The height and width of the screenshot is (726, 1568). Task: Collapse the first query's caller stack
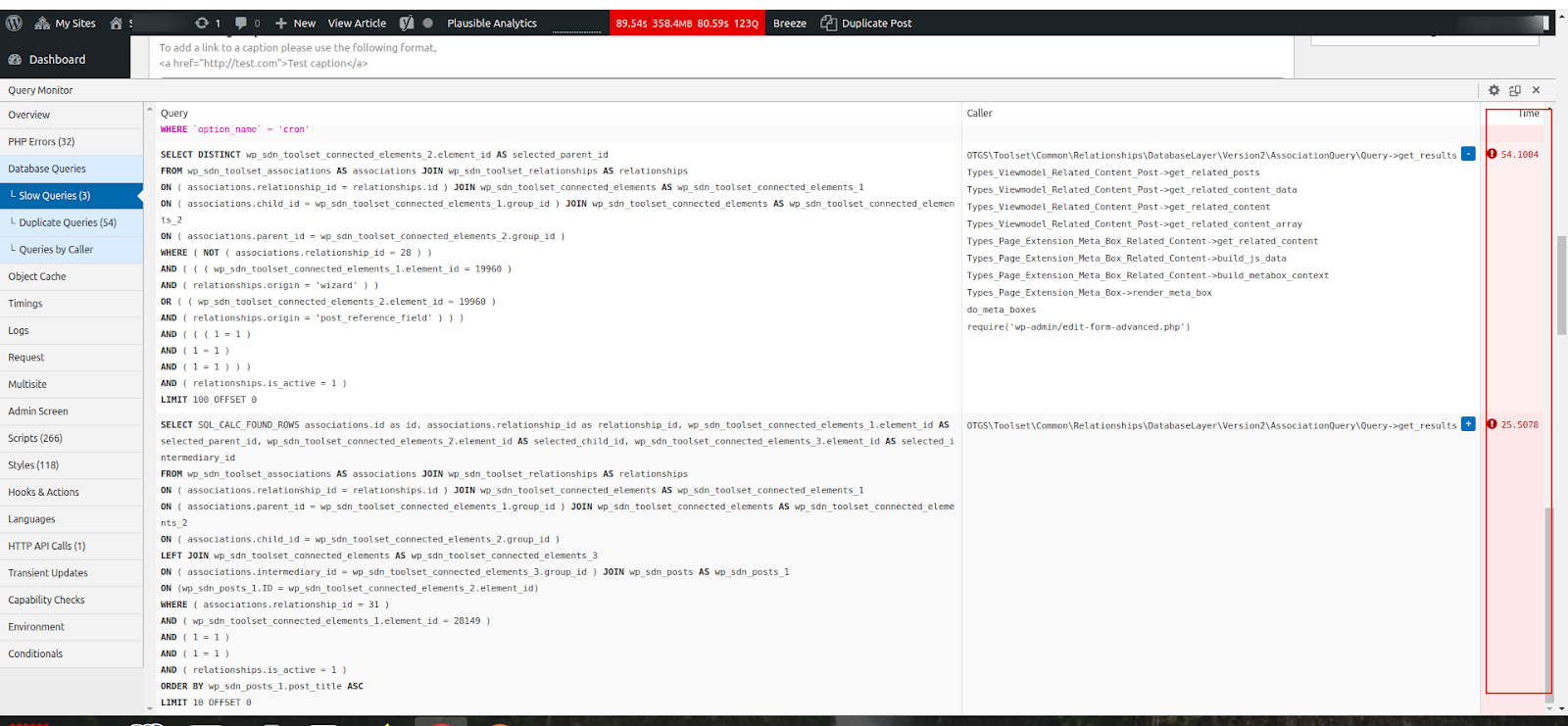(1468, 154)
